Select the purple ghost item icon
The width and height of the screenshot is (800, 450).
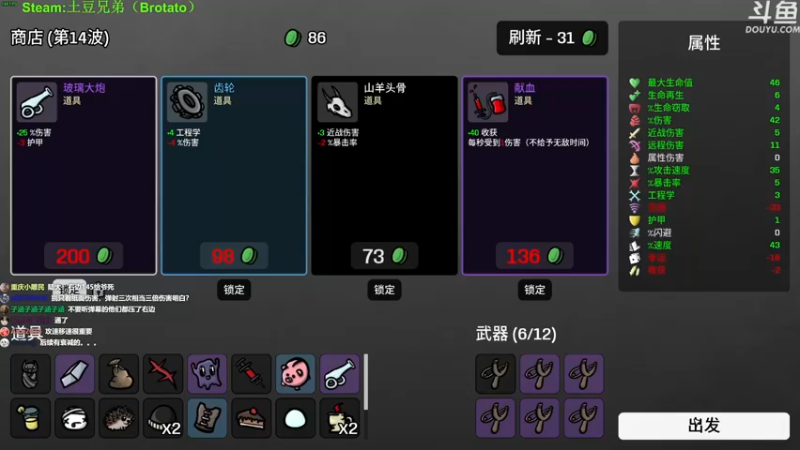pos(207,374)
